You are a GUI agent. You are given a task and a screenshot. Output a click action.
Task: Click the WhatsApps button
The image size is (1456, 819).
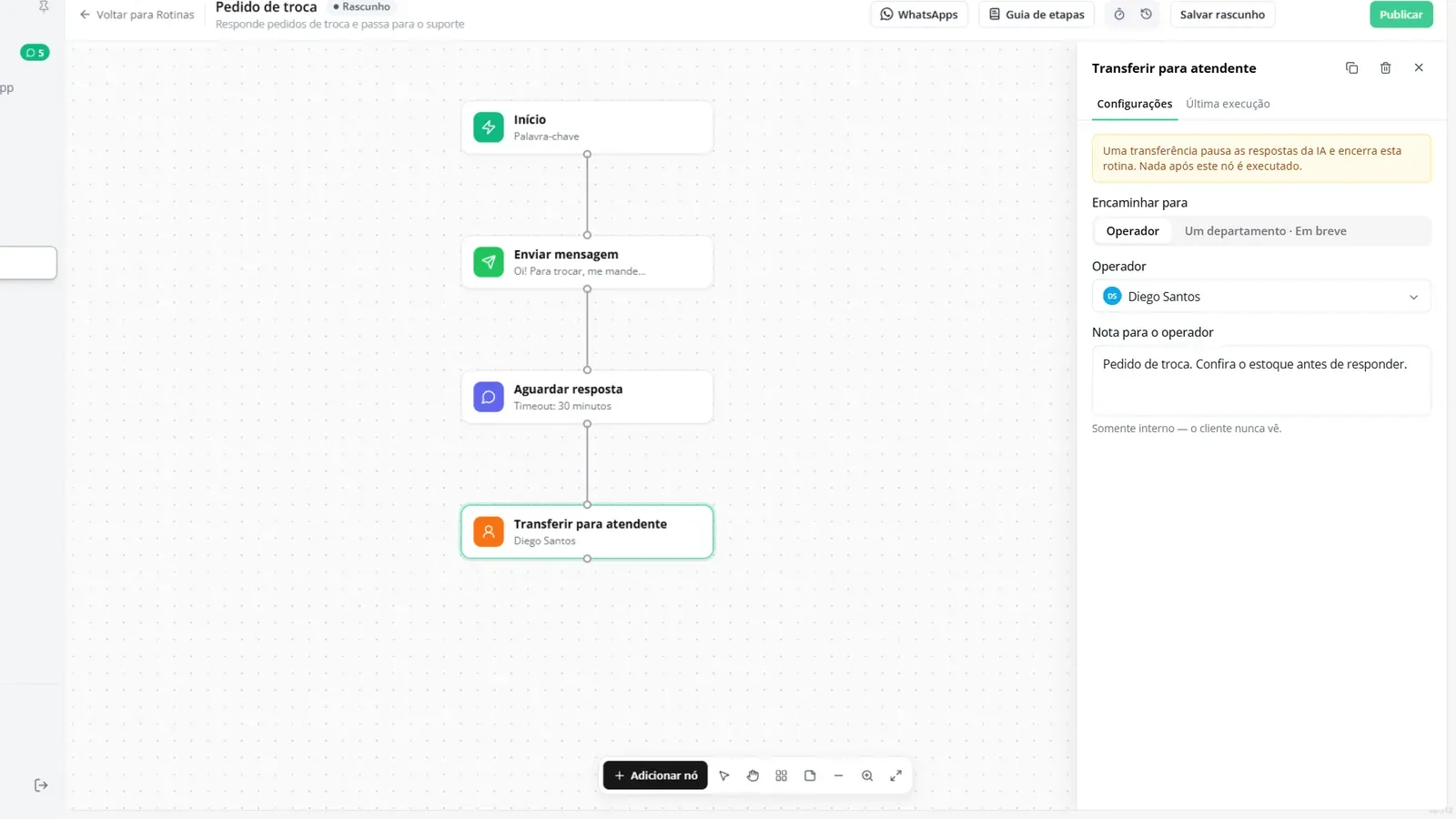(919, 15)
